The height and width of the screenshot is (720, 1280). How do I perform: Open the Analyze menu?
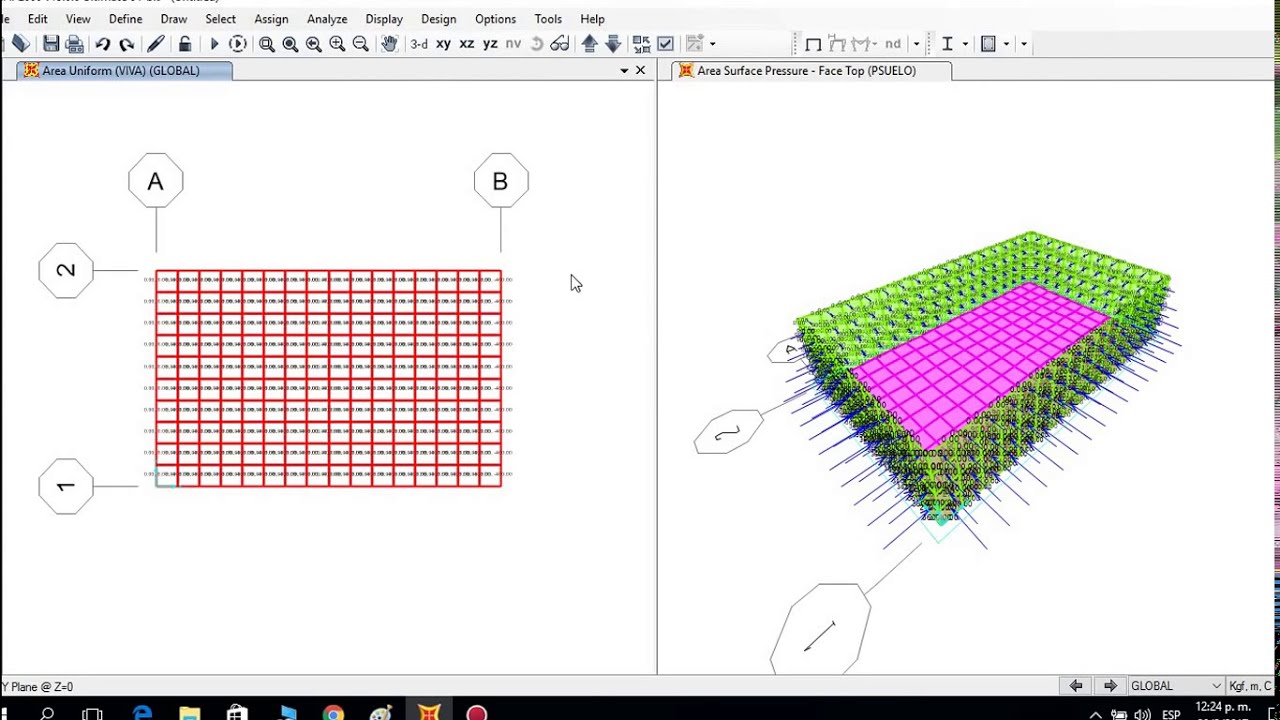click(x=327, y=19)
